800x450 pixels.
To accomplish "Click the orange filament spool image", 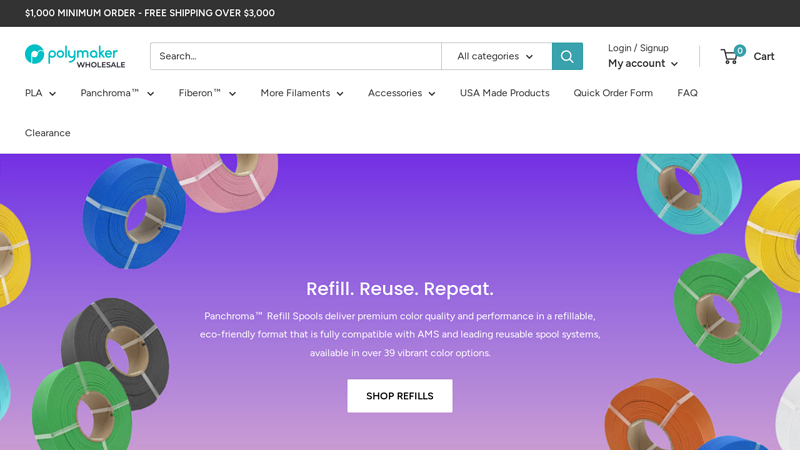I will point(656,412).
